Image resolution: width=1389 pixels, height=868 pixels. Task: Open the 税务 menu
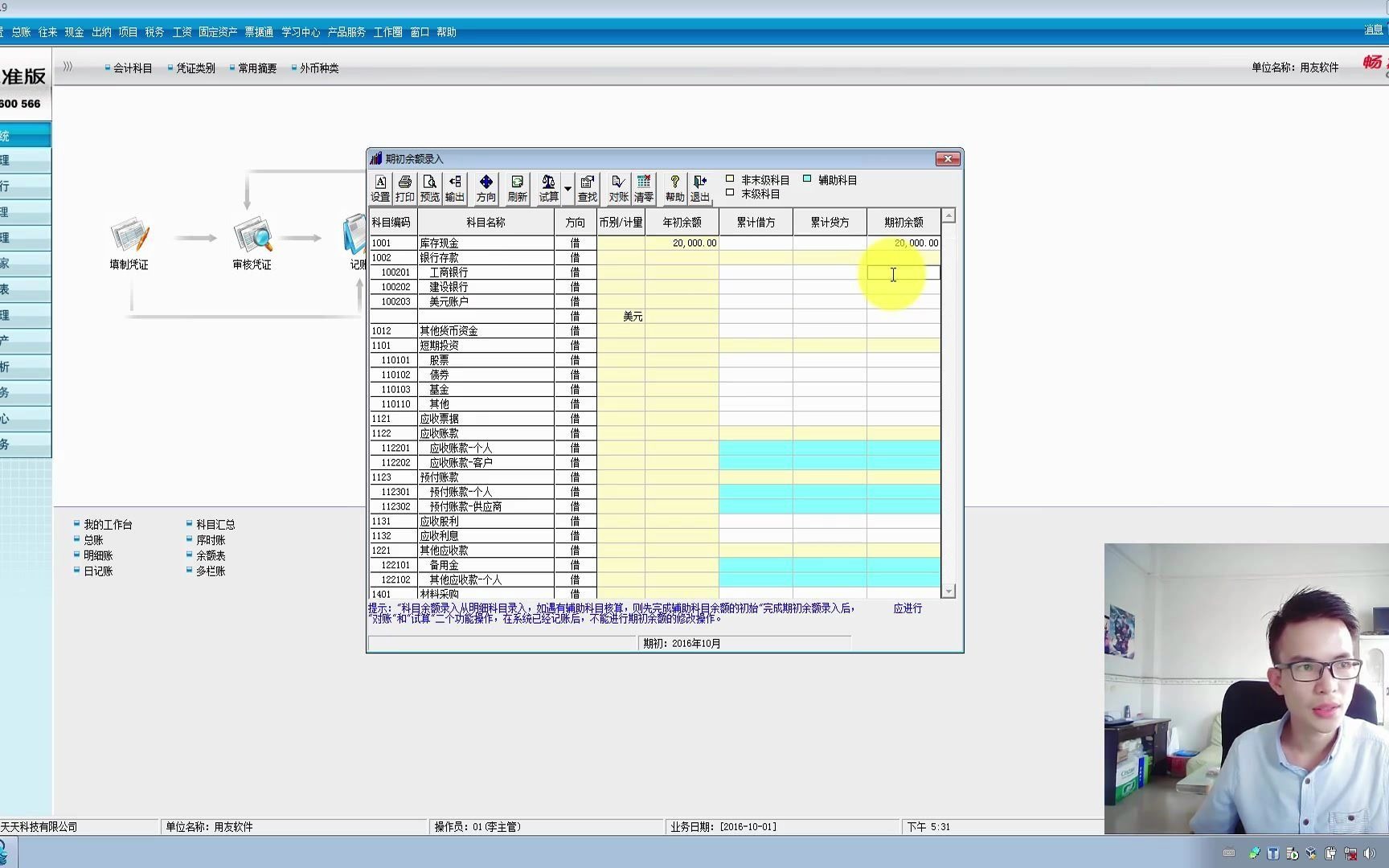[154, 32]
